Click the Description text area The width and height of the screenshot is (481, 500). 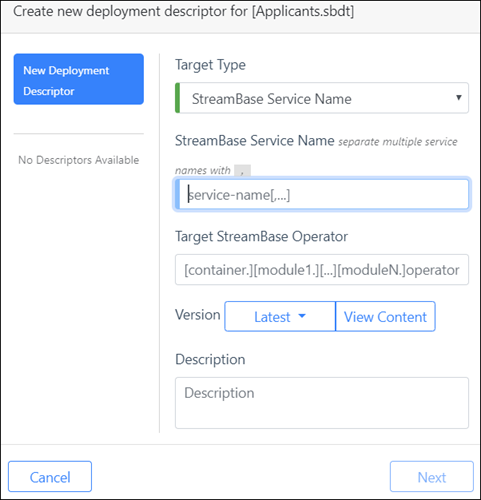(x=322, y=403)
